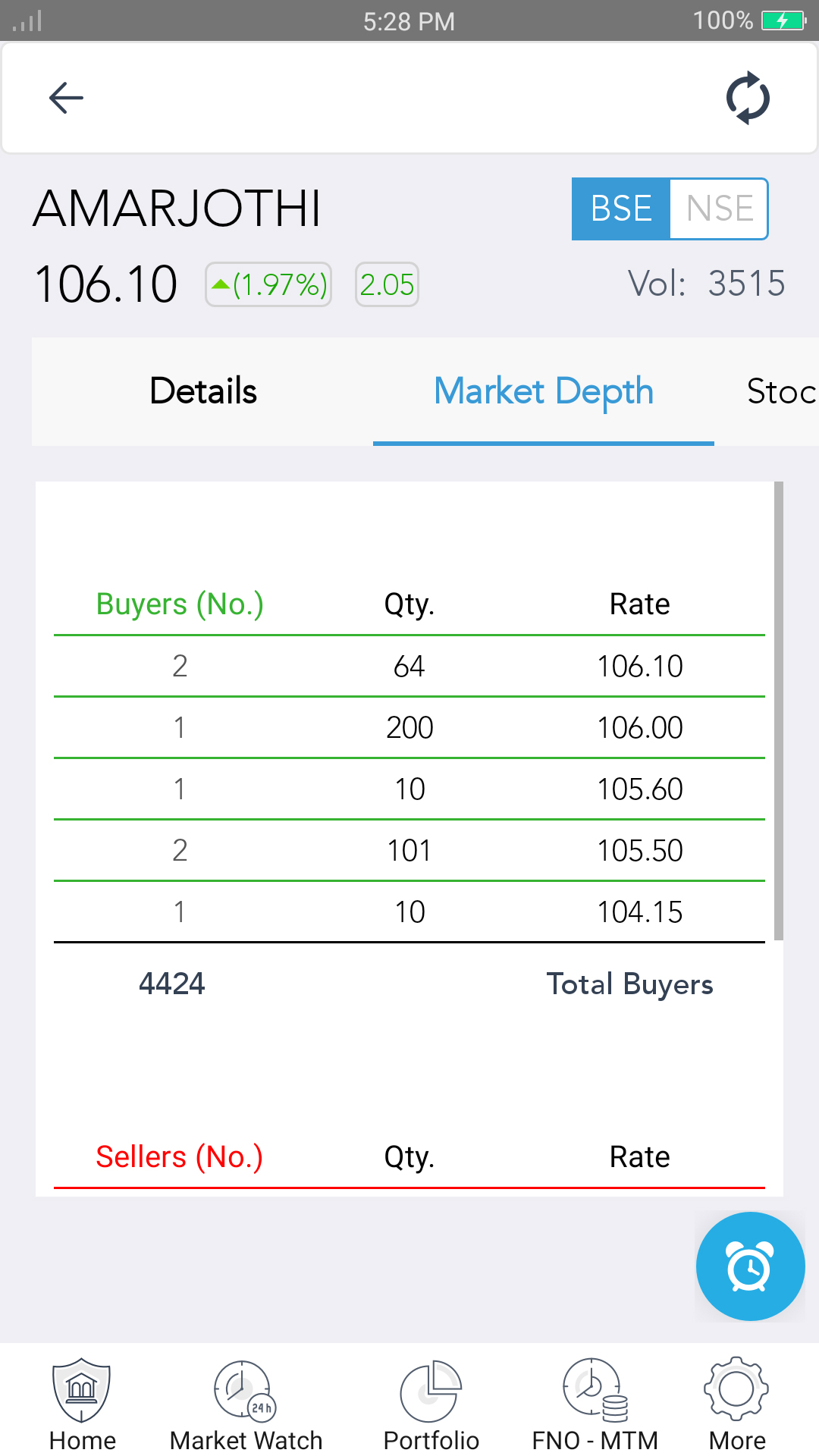Select the BSE exchange option
This screenshot has height=1456, width=819.
click(x=621, y=209)
